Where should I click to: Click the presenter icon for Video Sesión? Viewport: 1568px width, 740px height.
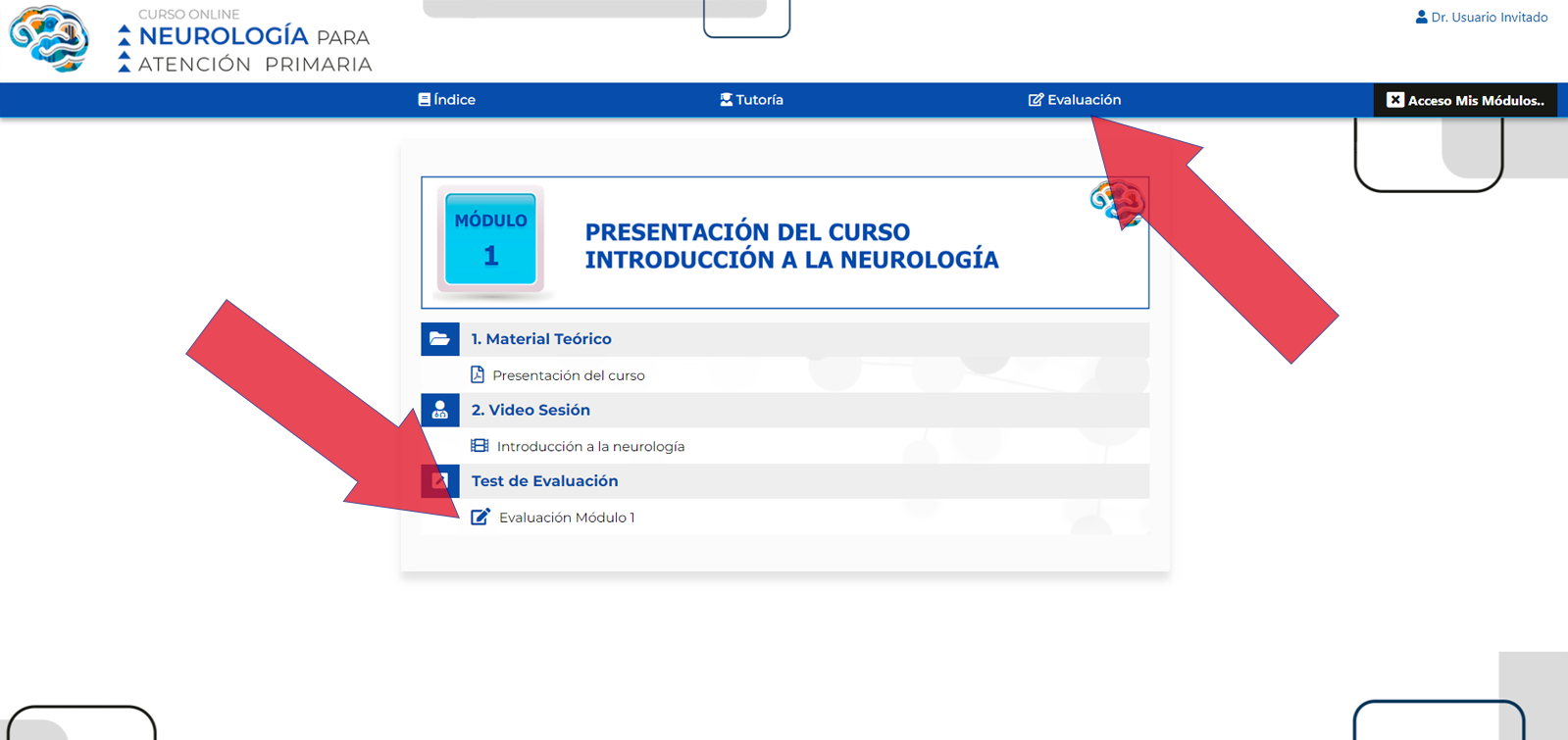[439, 410]
